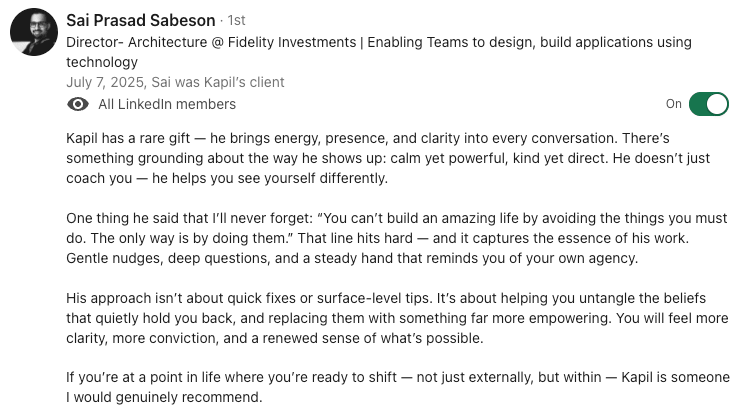Turn off the recommendation visibility switch
Viewport: 743px width, 413px height.
pos(708,104)
